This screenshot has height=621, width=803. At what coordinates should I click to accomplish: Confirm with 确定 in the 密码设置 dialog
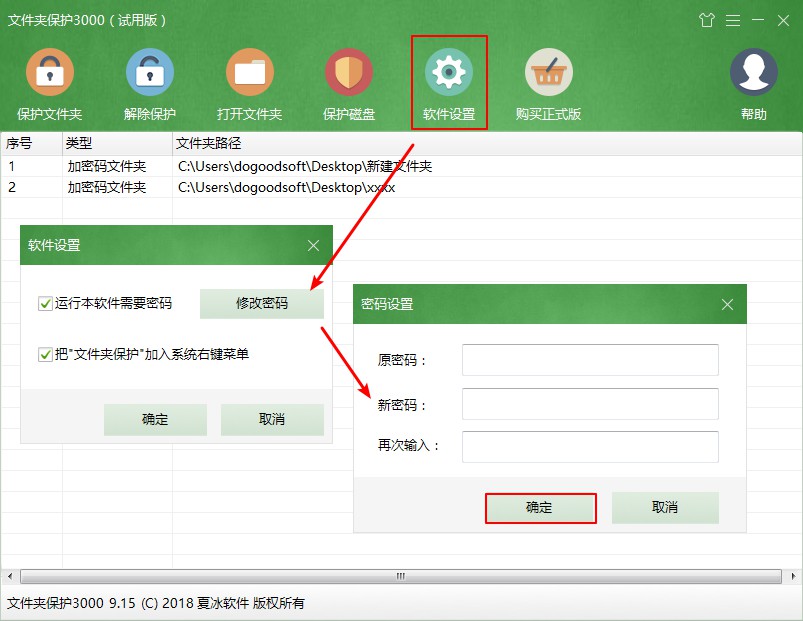pos(540,508)
